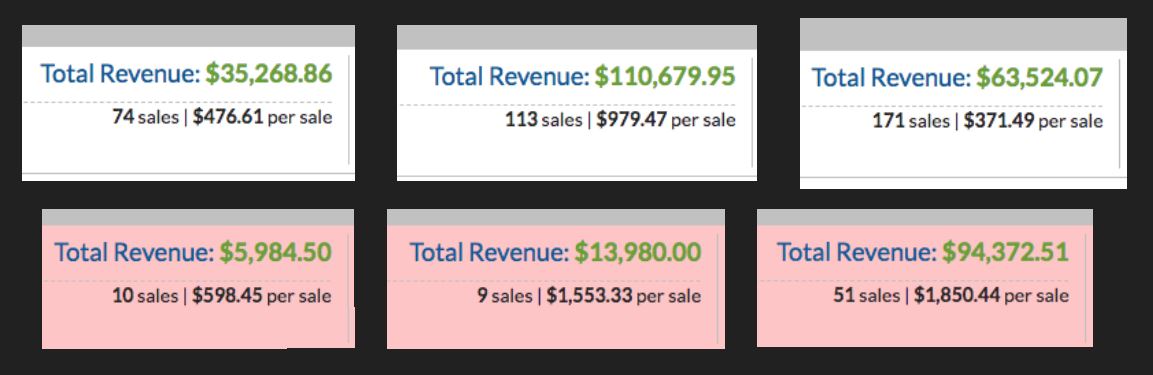Viewport: 1153px width, 375px height.
Task: Click the gray header above the $94,372.51 card
Action: (x=924, y=217)
